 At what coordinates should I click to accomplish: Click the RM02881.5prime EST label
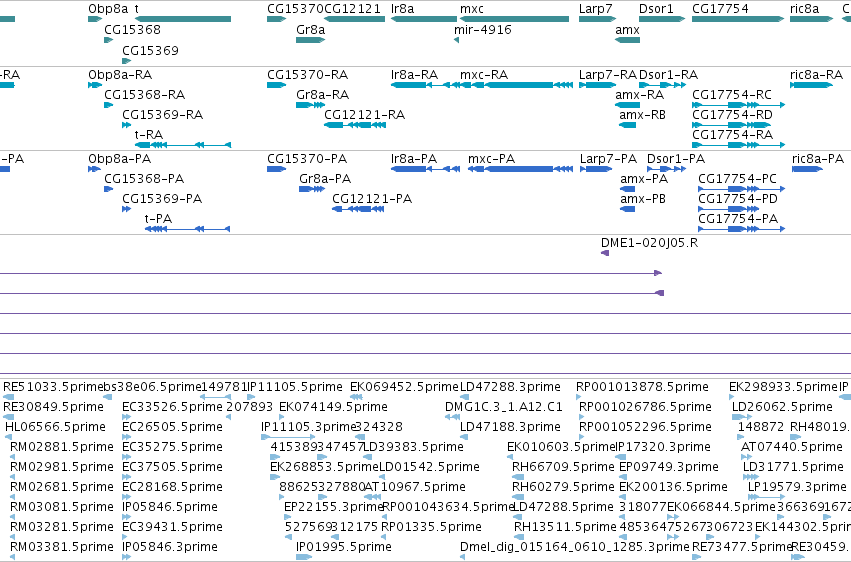coord(62,447)
